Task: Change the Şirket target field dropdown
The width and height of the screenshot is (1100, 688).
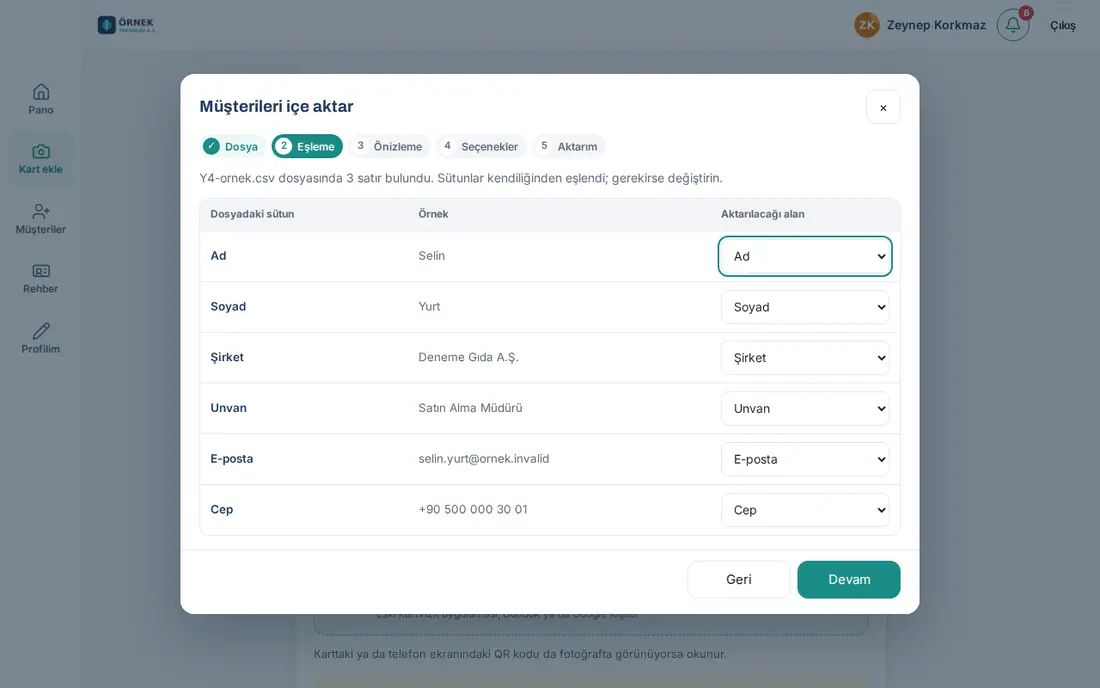Action: (805, 358)
